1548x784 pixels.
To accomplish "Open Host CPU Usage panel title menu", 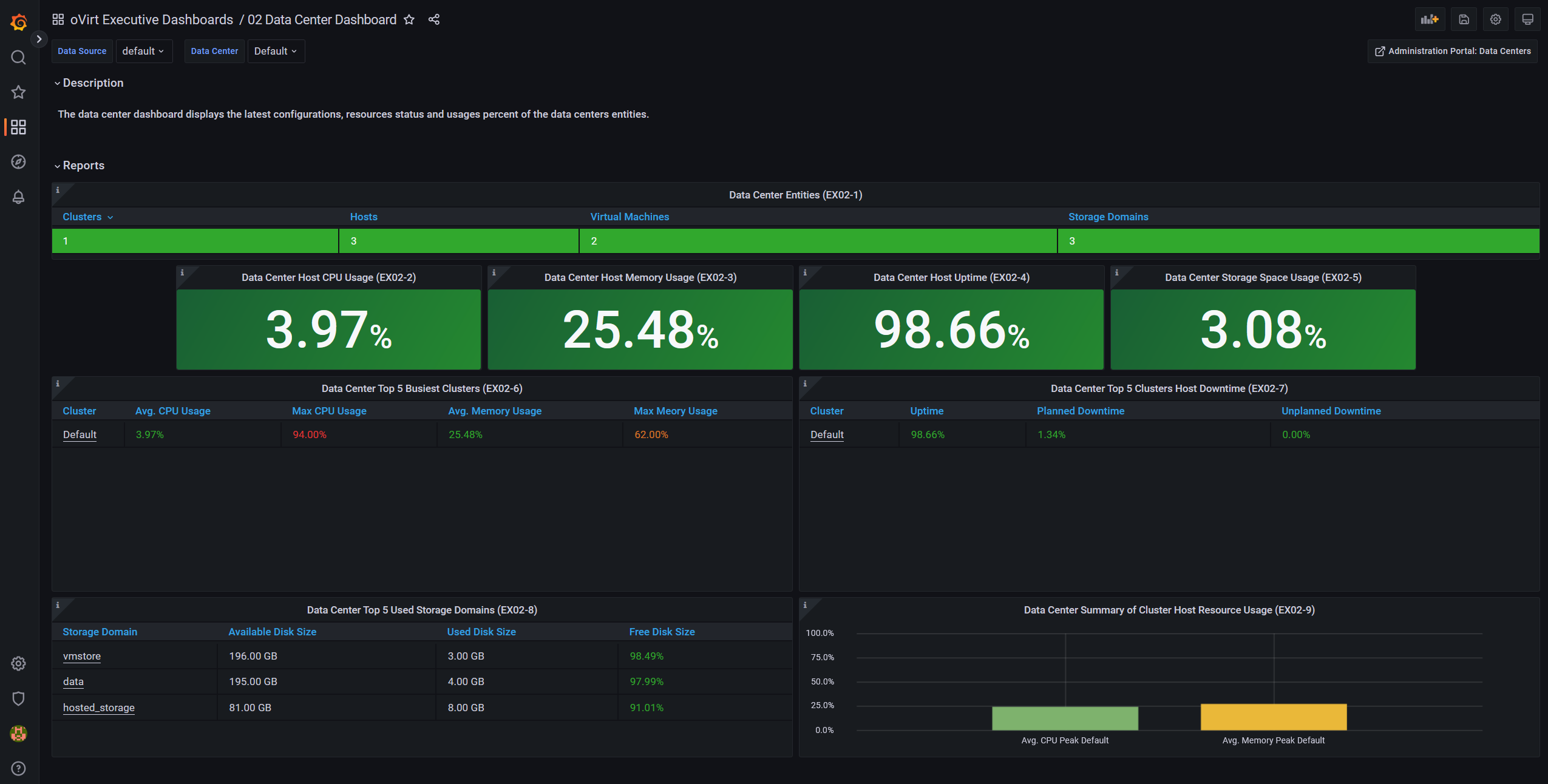I will [x=328, y=277].
